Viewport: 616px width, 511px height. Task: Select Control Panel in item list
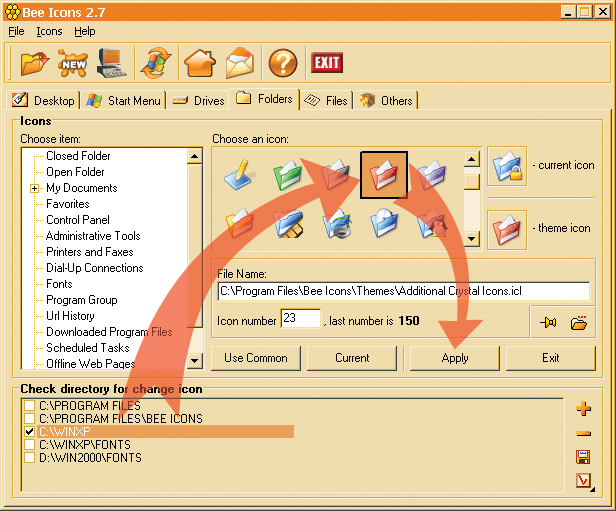click(x=78, y=220)
